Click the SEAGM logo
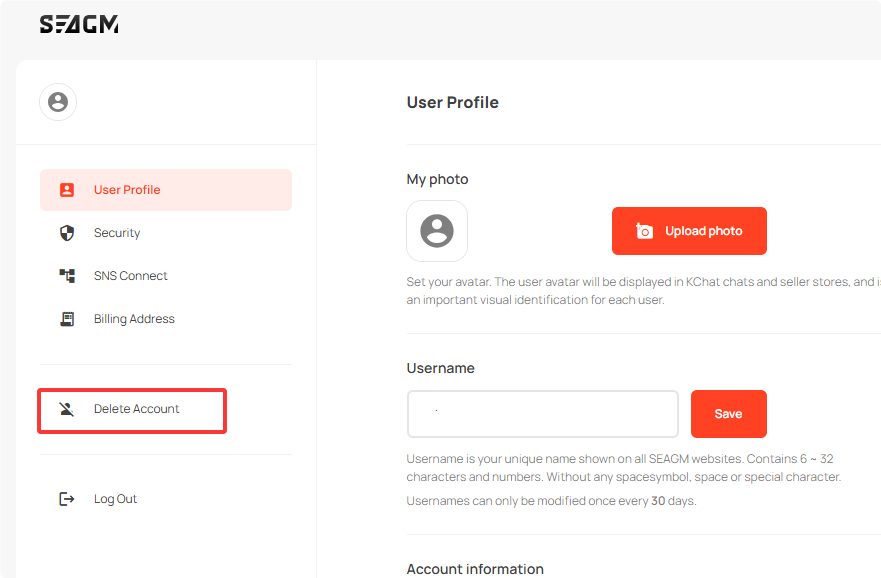The image size is (881, 578). coord(79,25)
